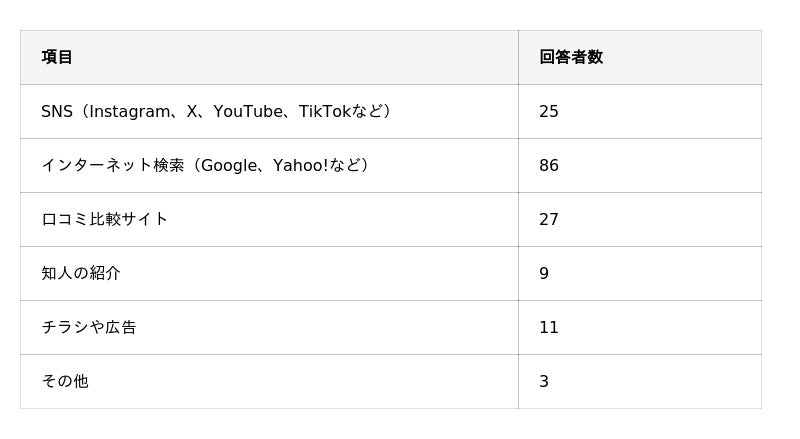800x439 pixels.
Task: Click the word Instagram in SNS row
Action: pos(130,111)
